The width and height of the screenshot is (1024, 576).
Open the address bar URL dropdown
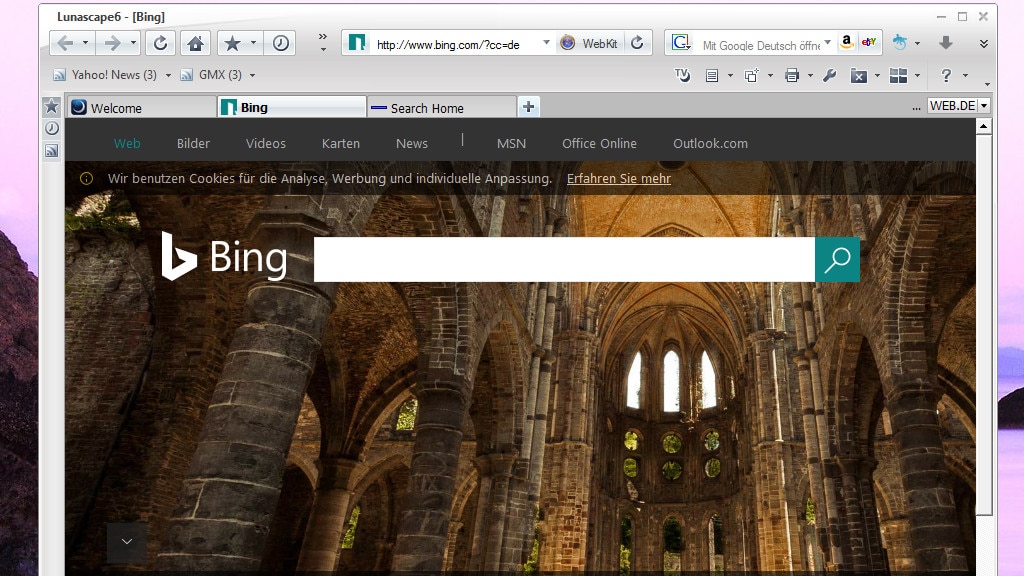tap(546, 42)
